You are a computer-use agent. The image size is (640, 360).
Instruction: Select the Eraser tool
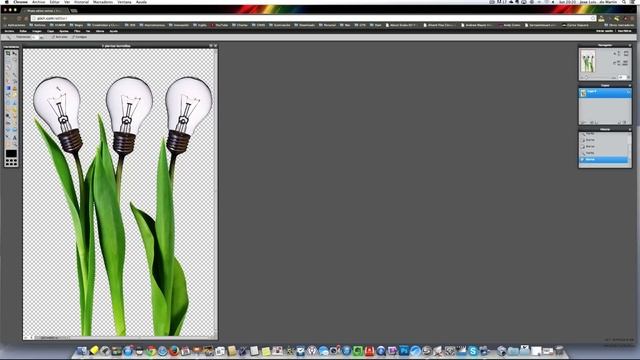(8, 81)
